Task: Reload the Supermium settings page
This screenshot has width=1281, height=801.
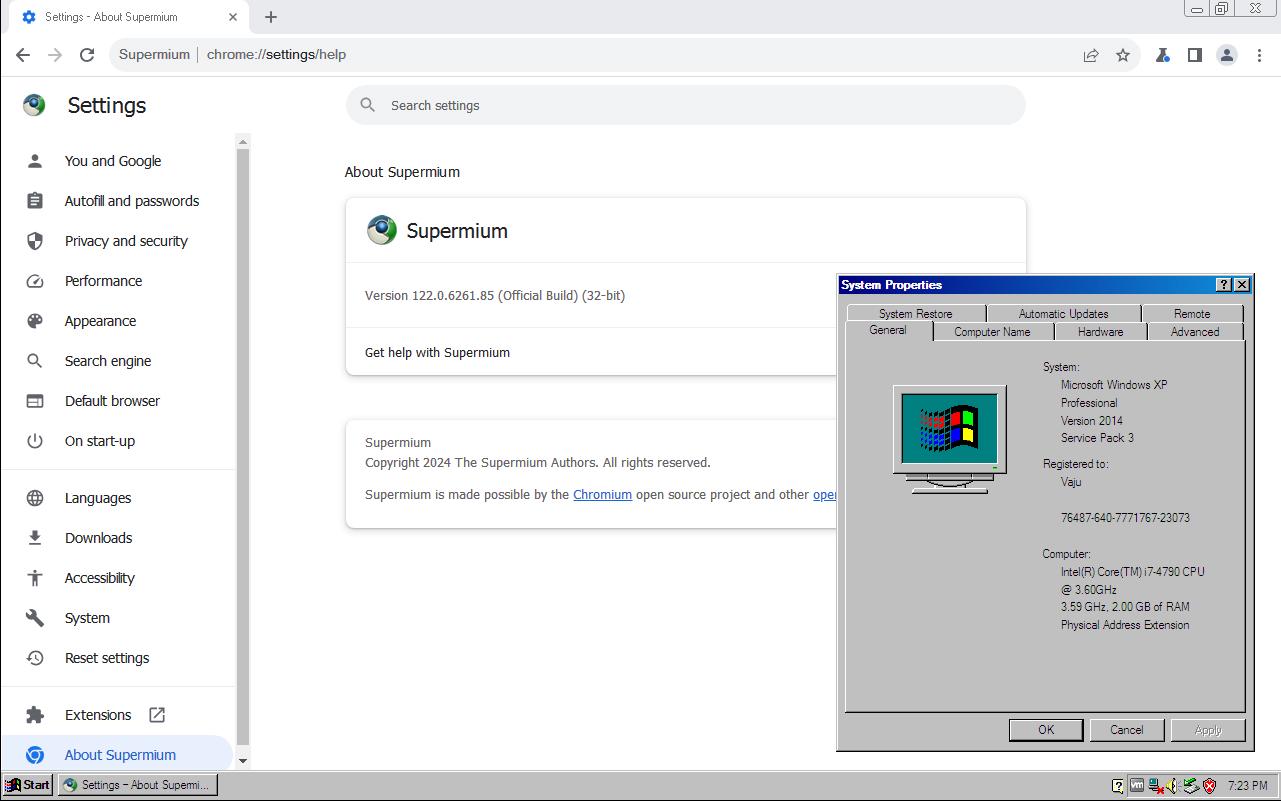Action: point(87,55)
